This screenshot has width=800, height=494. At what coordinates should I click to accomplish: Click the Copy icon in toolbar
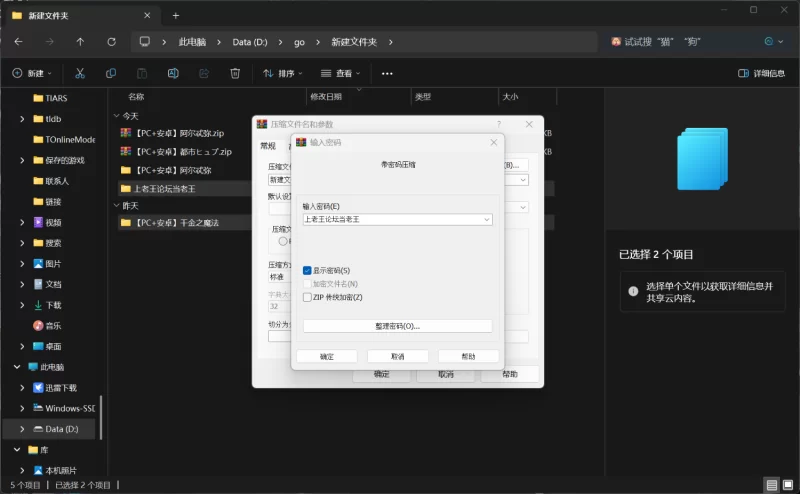[x=111, y=73]
